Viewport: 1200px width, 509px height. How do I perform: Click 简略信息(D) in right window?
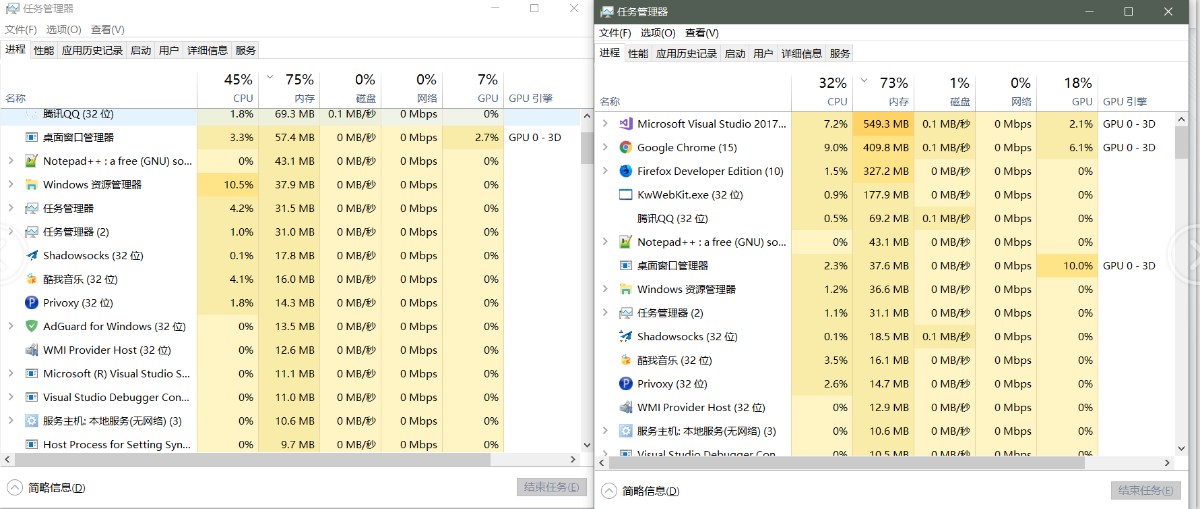651,491
